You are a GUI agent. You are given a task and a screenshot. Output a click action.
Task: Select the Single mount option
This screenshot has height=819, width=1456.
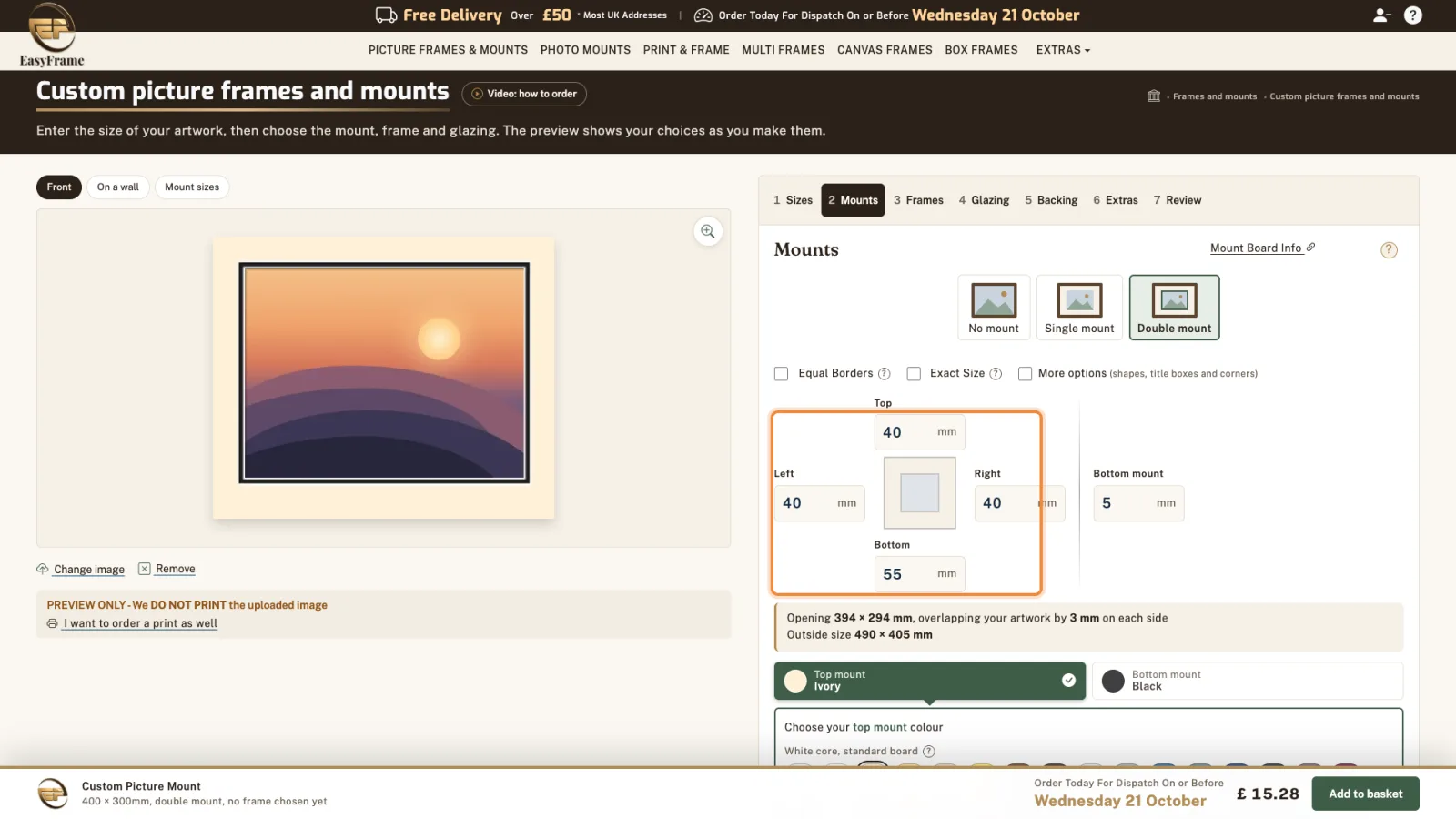tap(1079, 308)
